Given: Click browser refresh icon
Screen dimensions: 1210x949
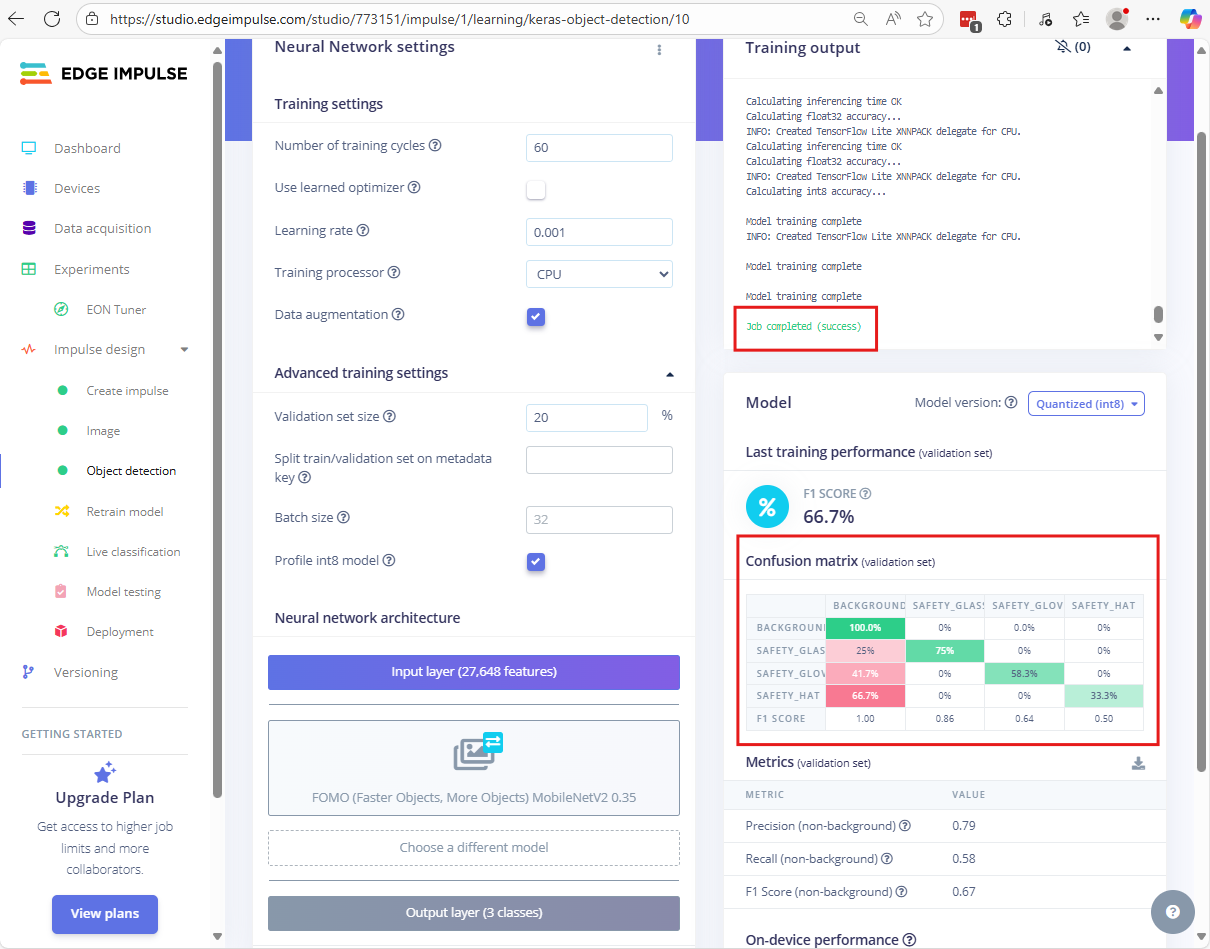Looking at the screenshot, I should [x=52, y=19].
